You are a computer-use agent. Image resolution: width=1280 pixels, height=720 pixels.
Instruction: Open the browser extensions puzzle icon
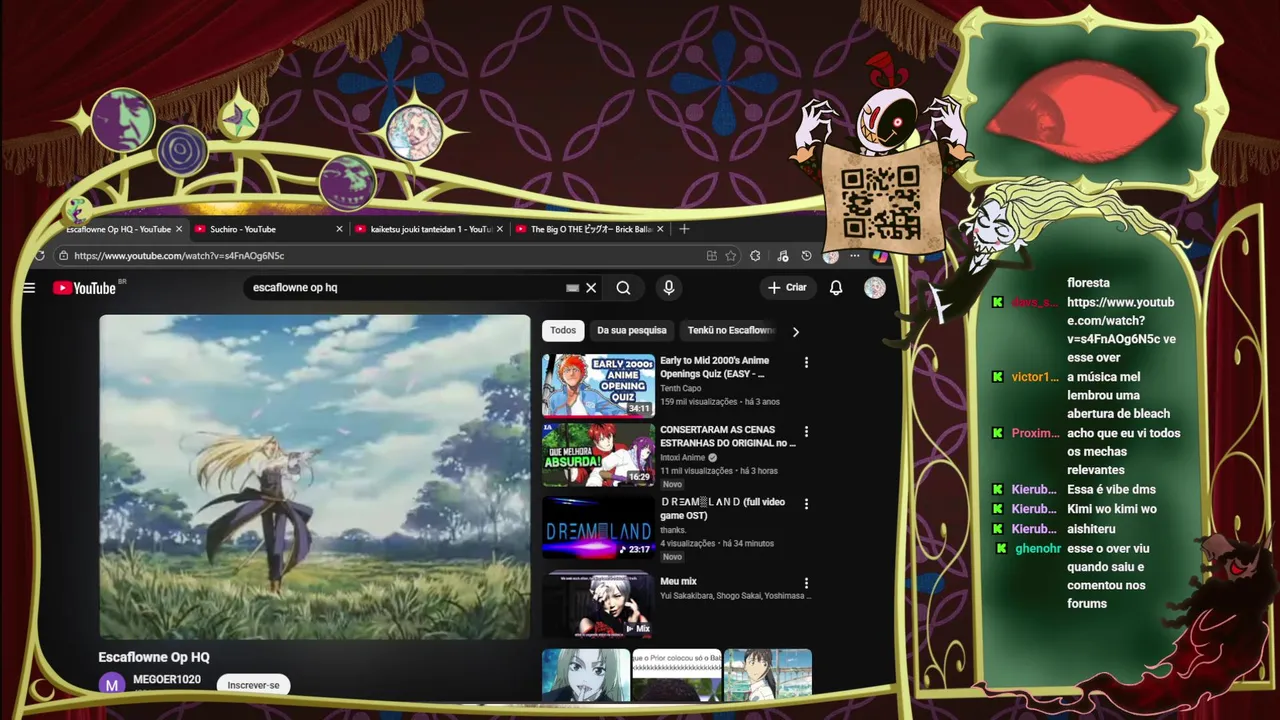point(755,256)
